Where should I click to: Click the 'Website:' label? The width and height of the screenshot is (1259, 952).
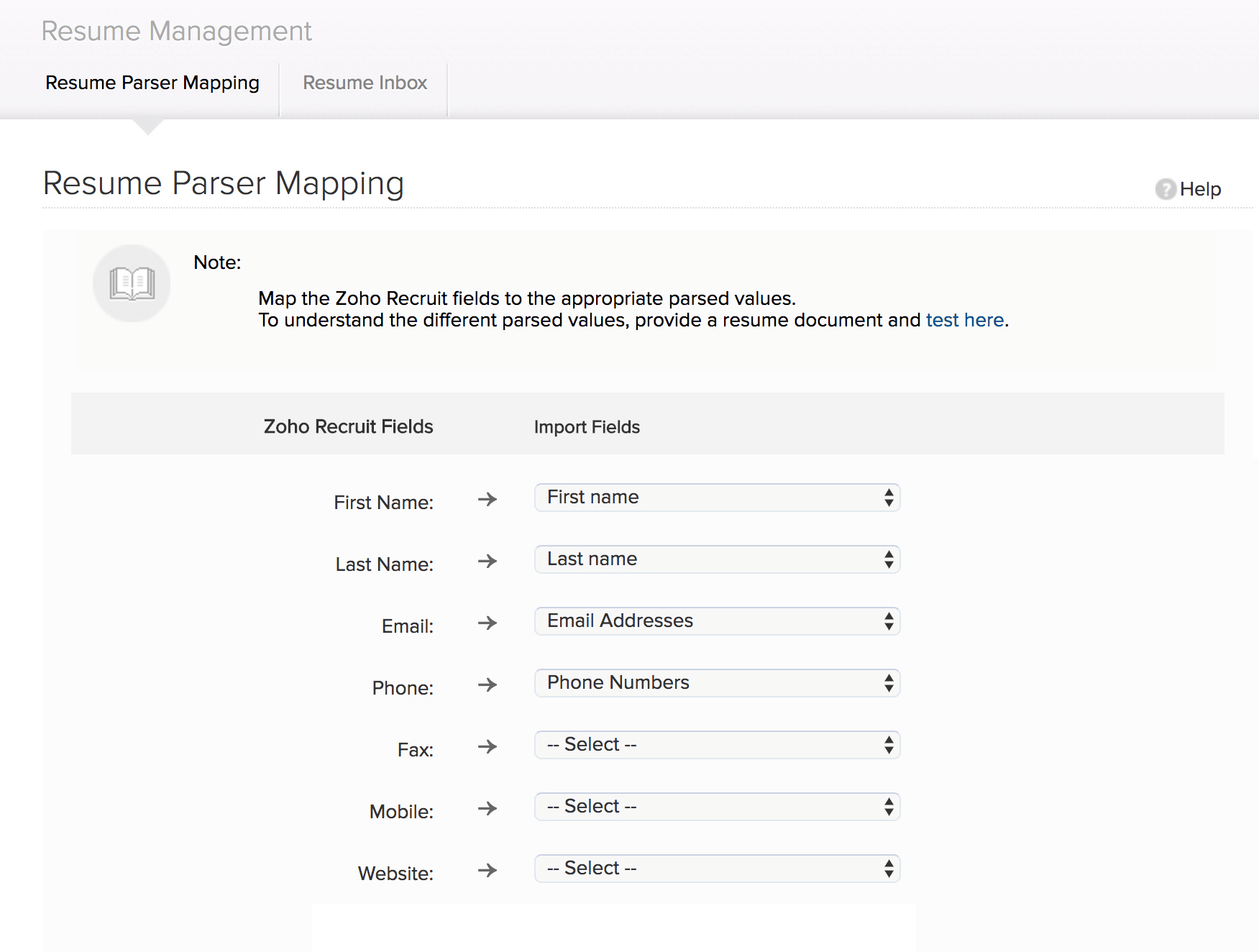tap(395, 874)
